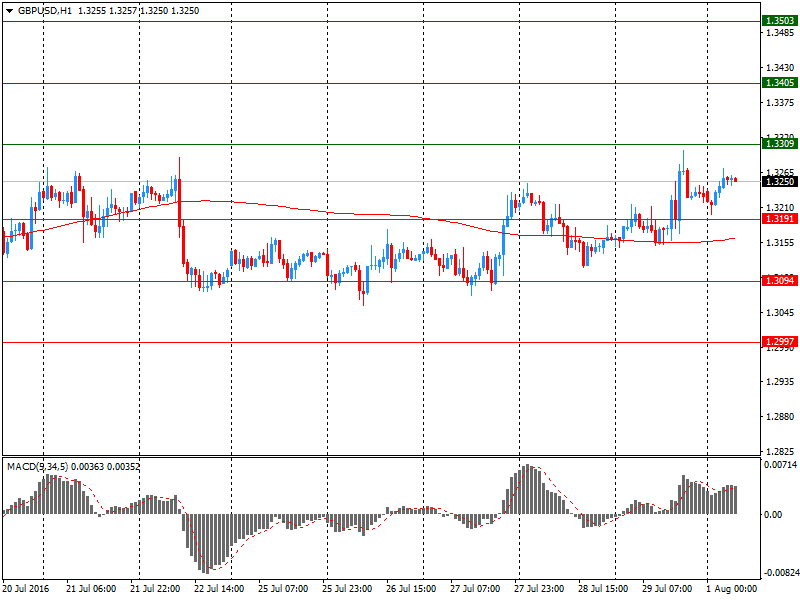The image size is (800, 600).
Task: Click the 25 Jul 23:00 time label
Action: [x=347, y=589]
